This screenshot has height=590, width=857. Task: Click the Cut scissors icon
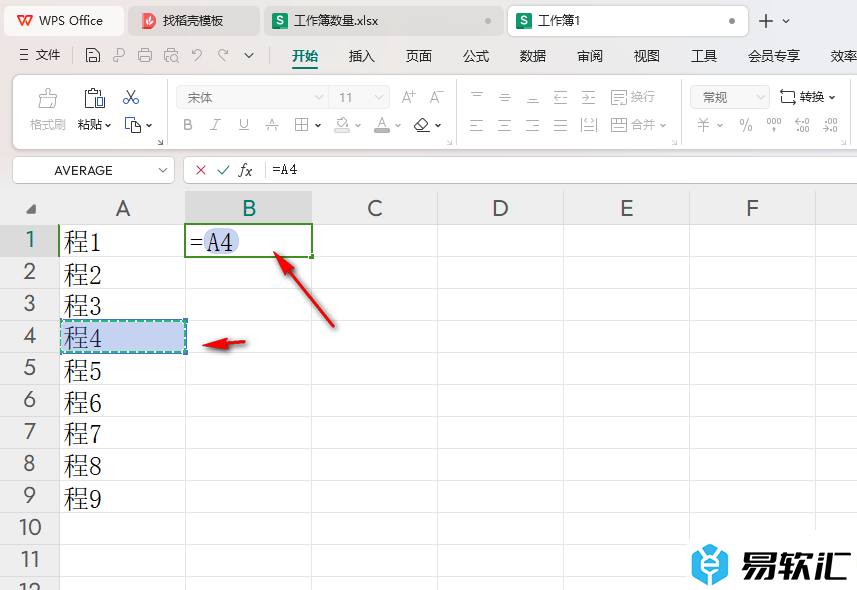click(x=131, y=97)
